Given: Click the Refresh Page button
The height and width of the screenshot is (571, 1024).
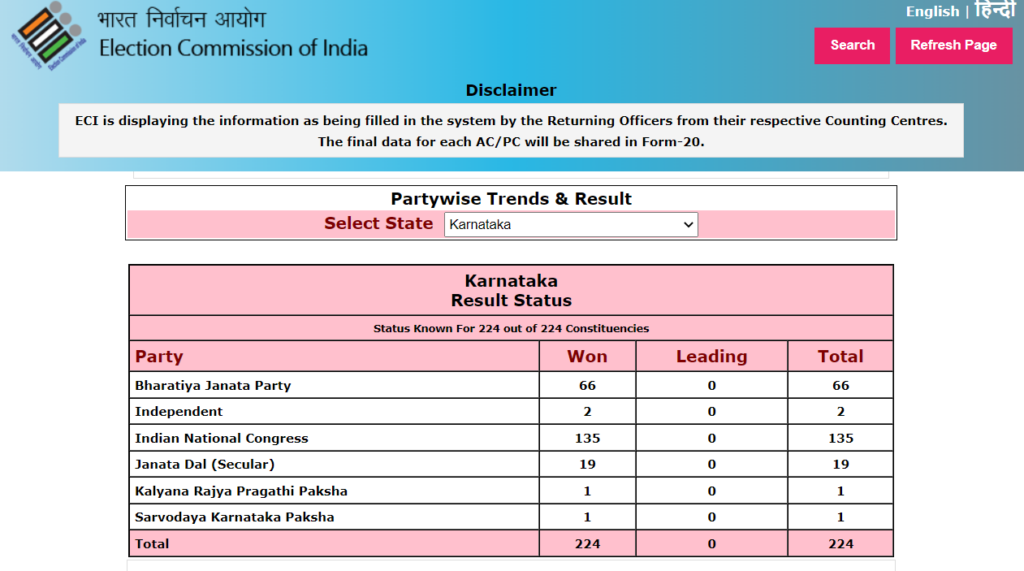Looking at the screenshot, I should coord(953,45).
